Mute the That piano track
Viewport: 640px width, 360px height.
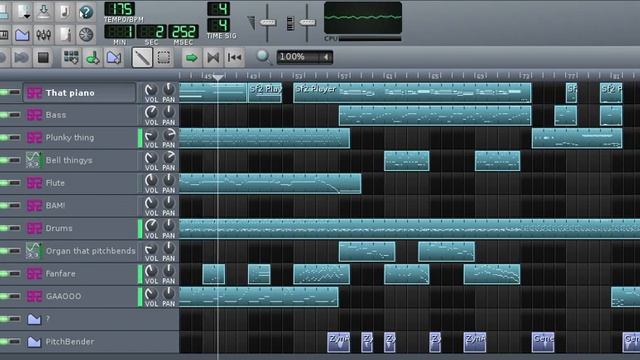pos(4,93)
